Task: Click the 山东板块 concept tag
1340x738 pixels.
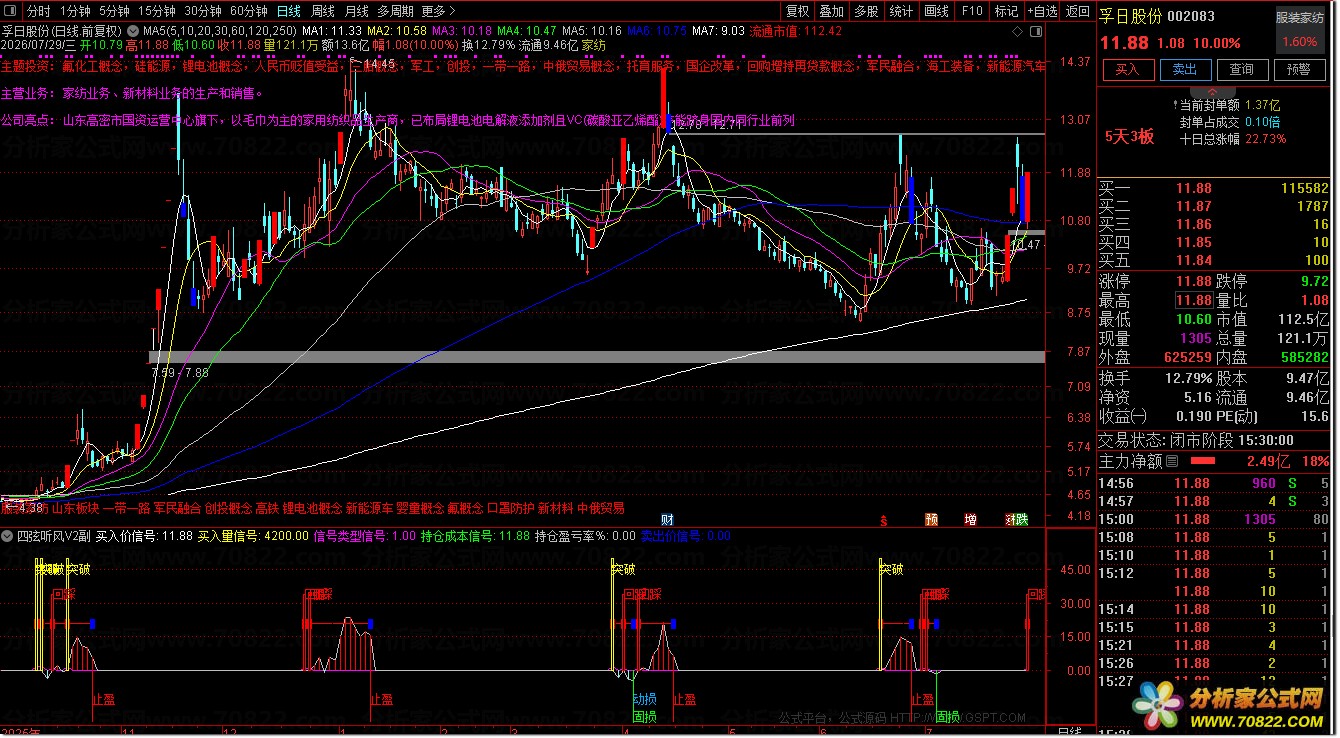Action: 74,508
